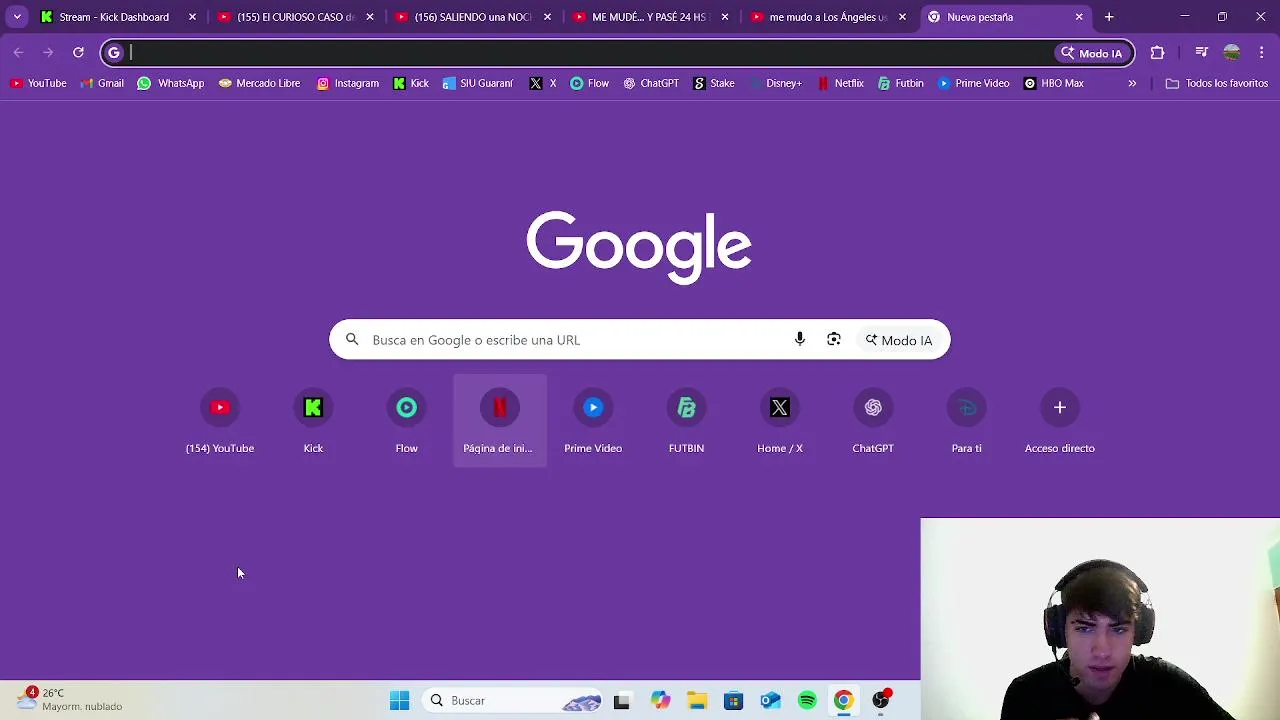Open the Futbin bookmark
Screen dimensions: 1280x720
tap(900, 83)
